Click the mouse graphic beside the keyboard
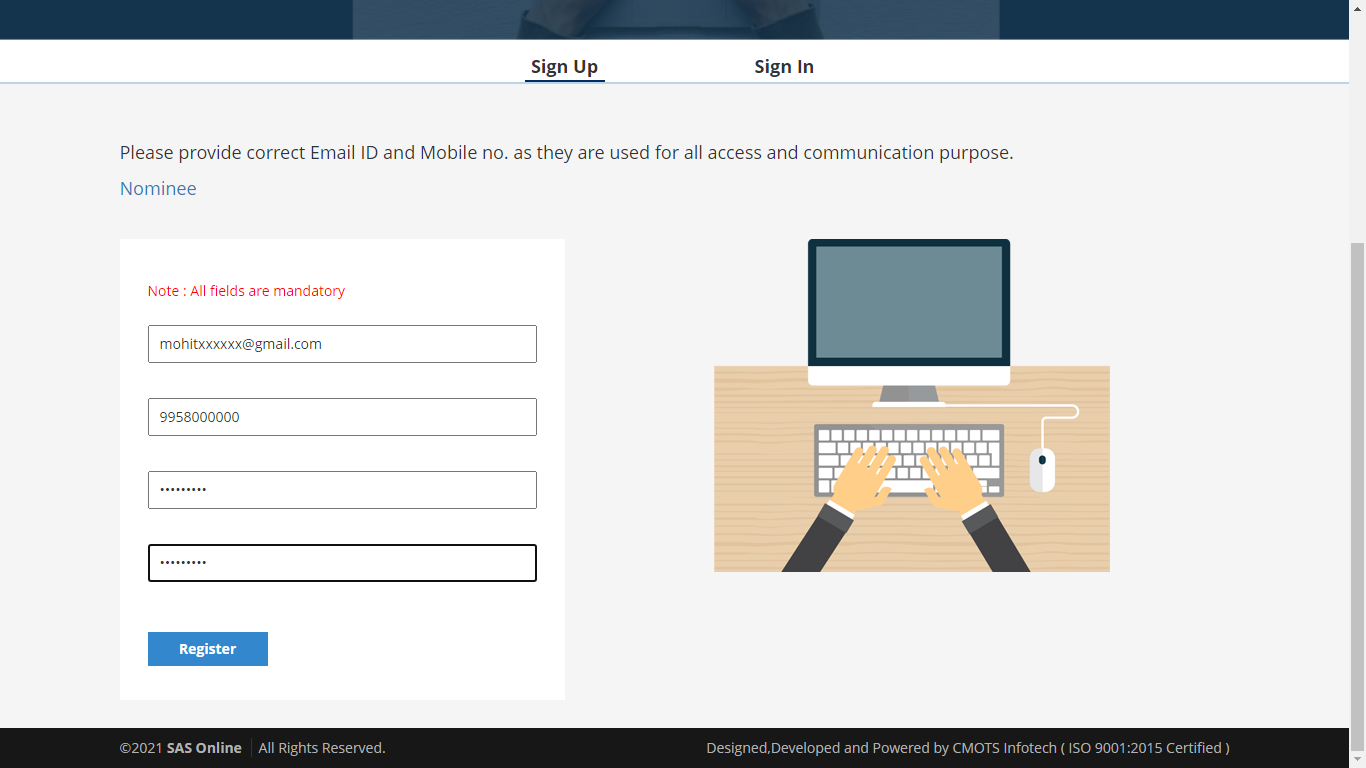This screenshot has height=768, width=1366. (1042, 469)
